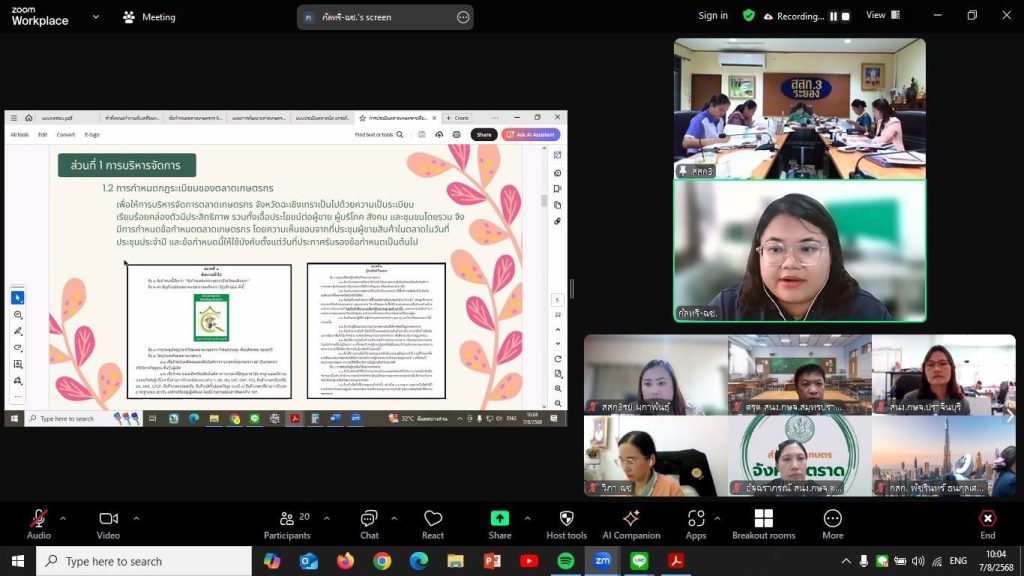End the meeting

click(x=987, y=519)
